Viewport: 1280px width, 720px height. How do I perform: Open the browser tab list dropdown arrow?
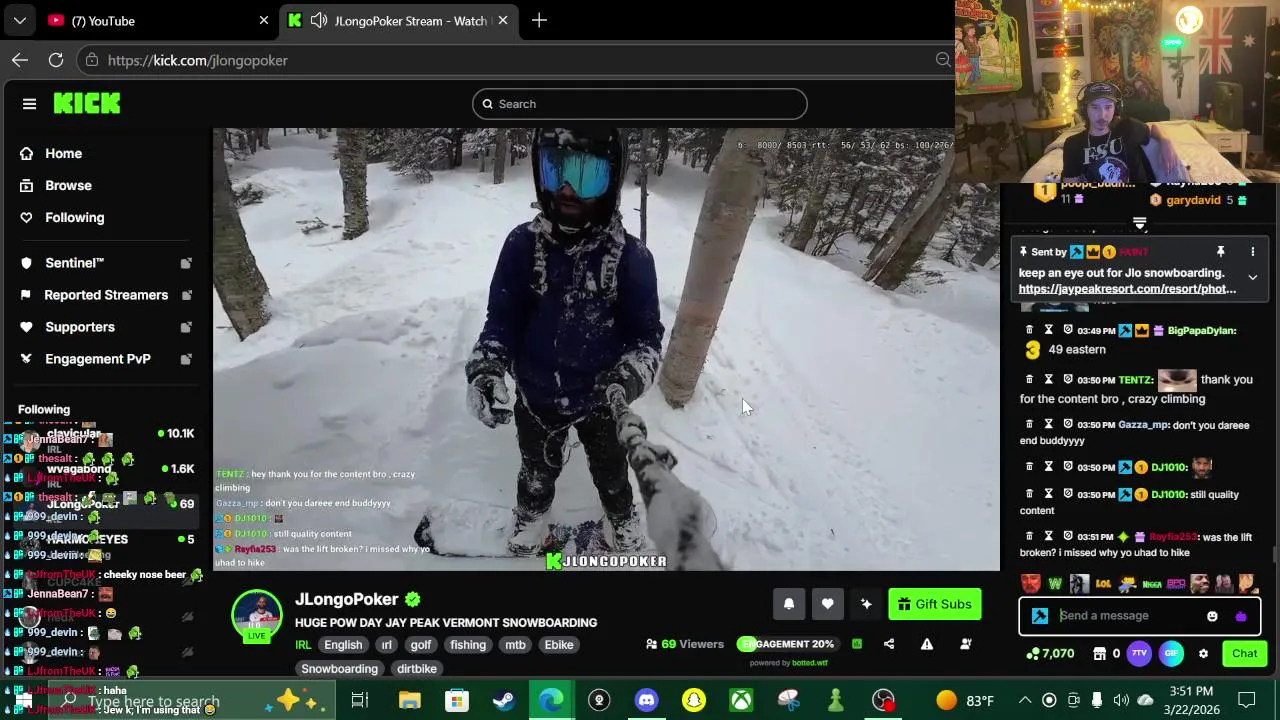19,21
